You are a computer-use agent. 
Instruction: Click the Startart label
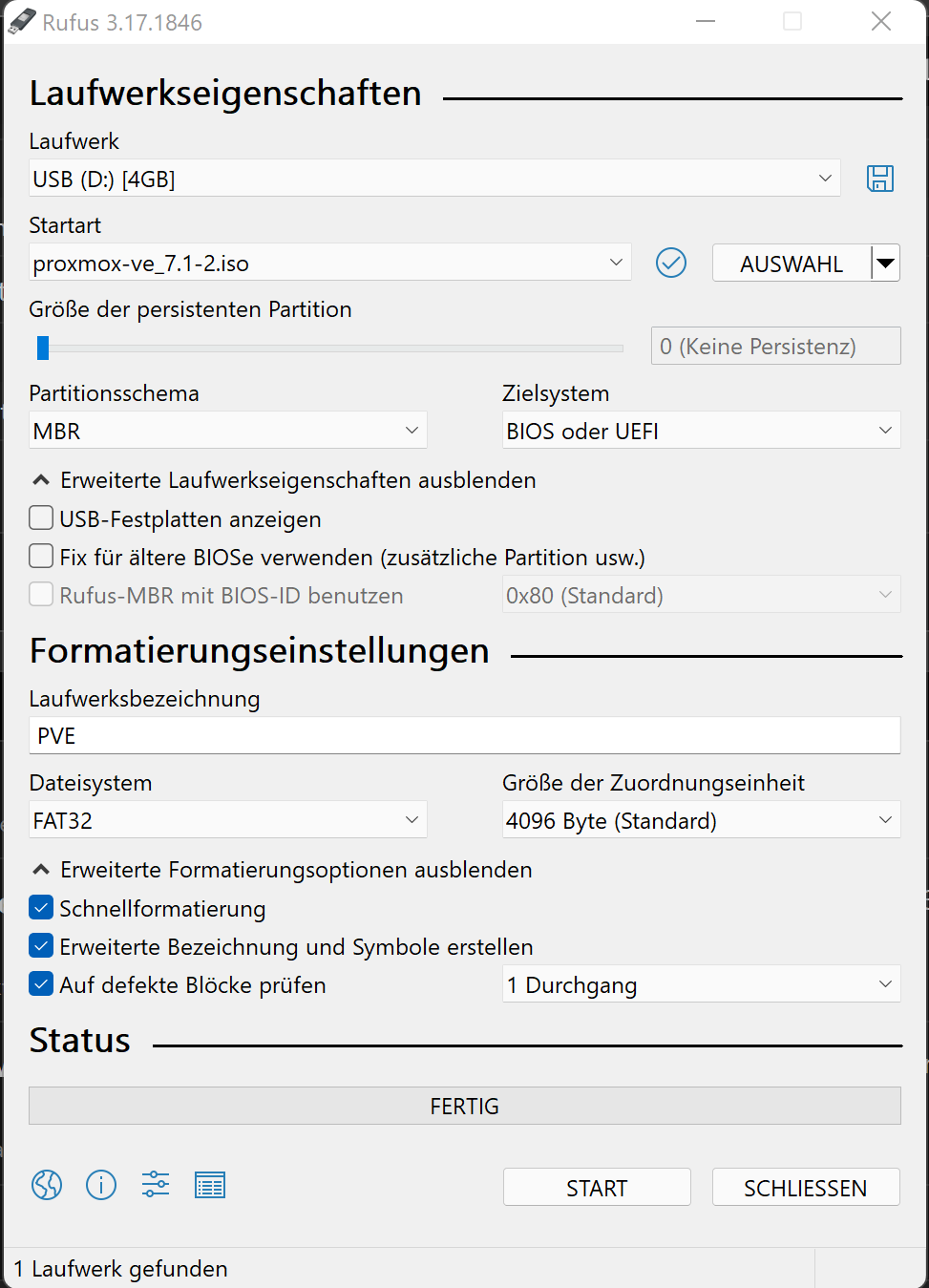click(65, 225)
